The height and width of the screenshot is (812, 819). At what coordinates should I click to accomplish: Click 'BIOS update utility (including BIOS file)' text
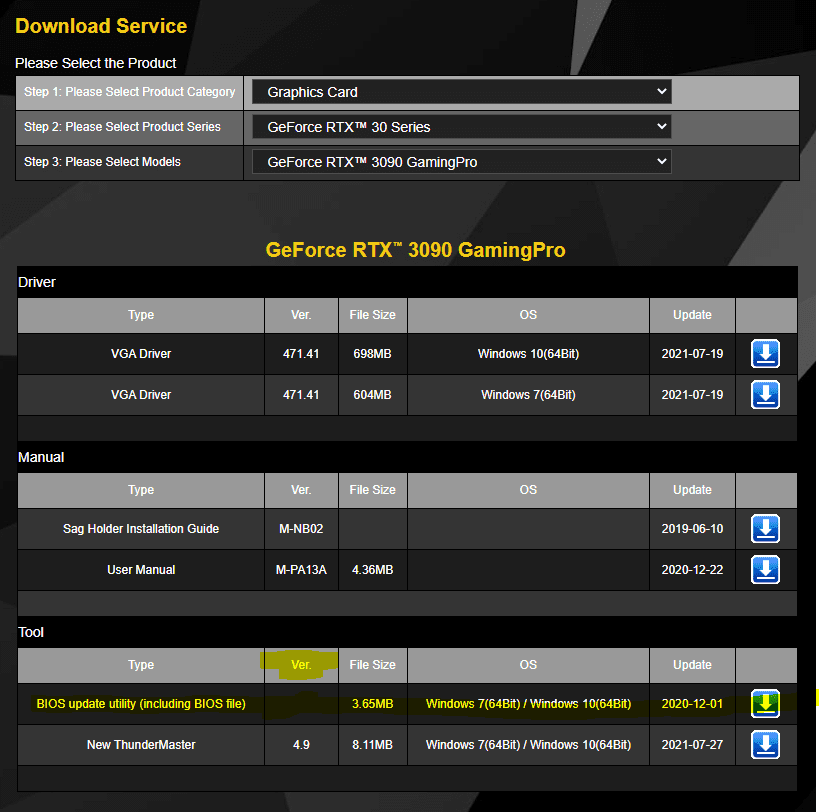coord(141,703)
